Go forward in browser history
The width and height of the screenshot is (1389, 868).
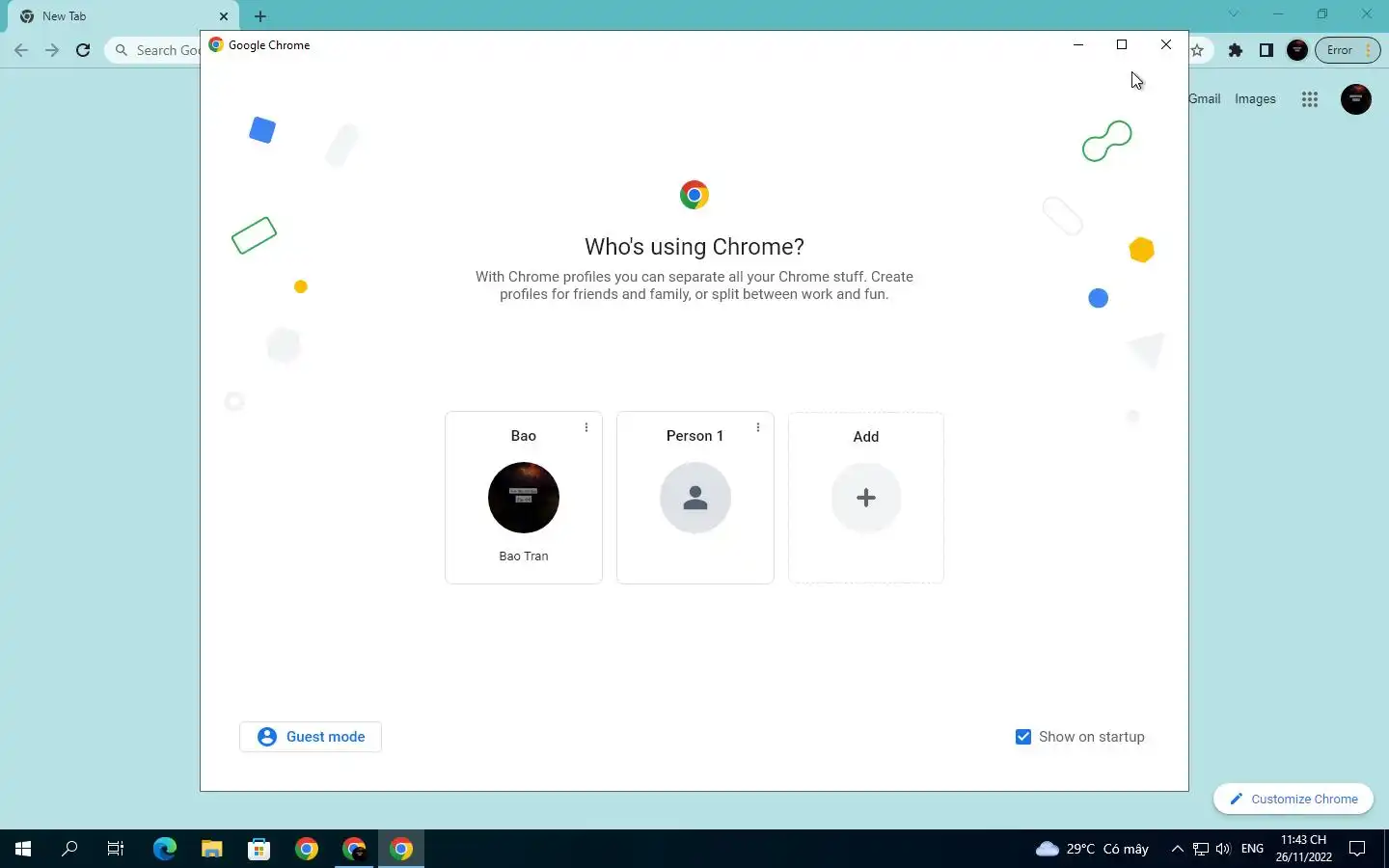(x=52, y=50)
